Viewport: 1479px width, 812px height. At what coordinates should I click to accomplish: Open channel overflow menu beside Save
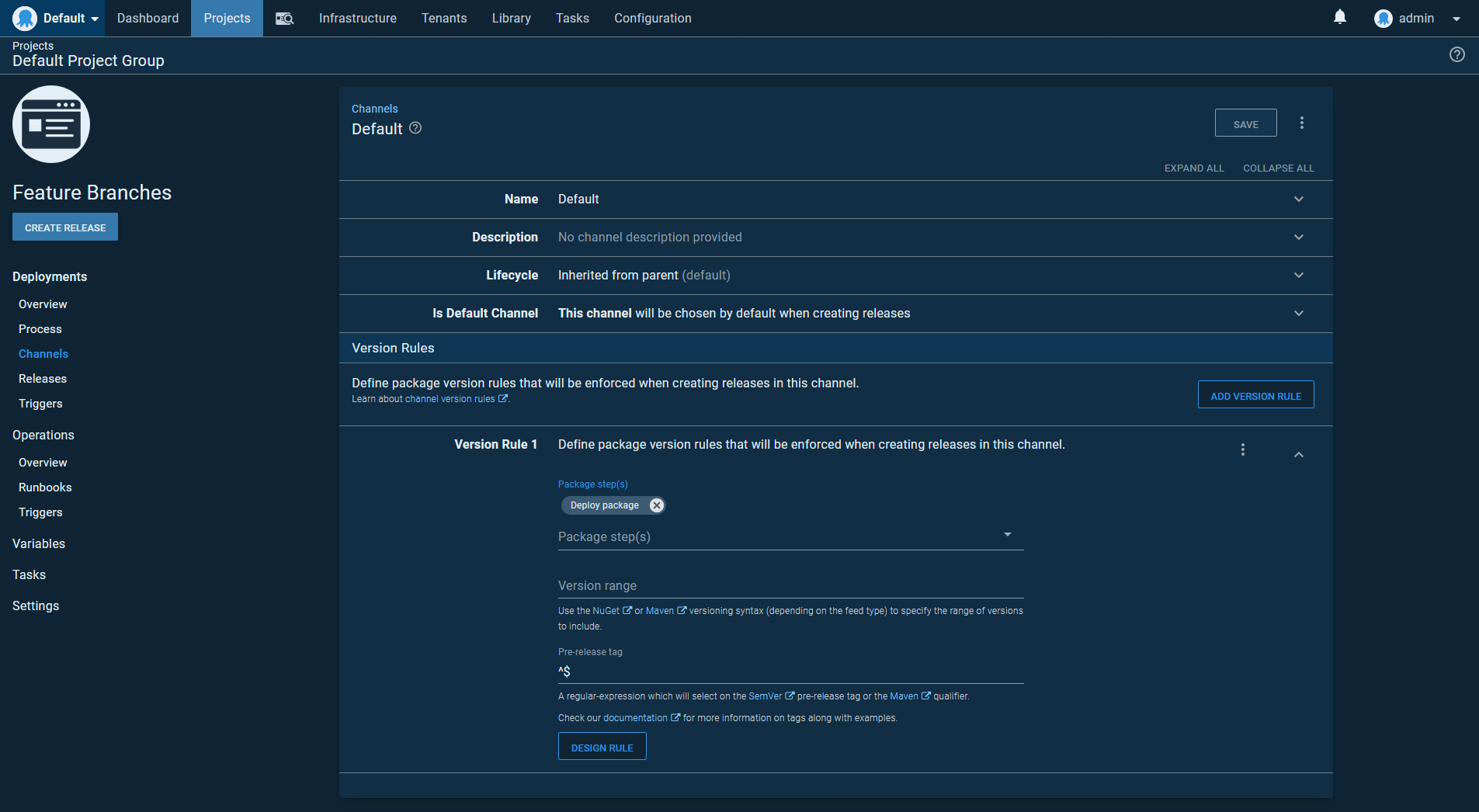pos(1301,123)
